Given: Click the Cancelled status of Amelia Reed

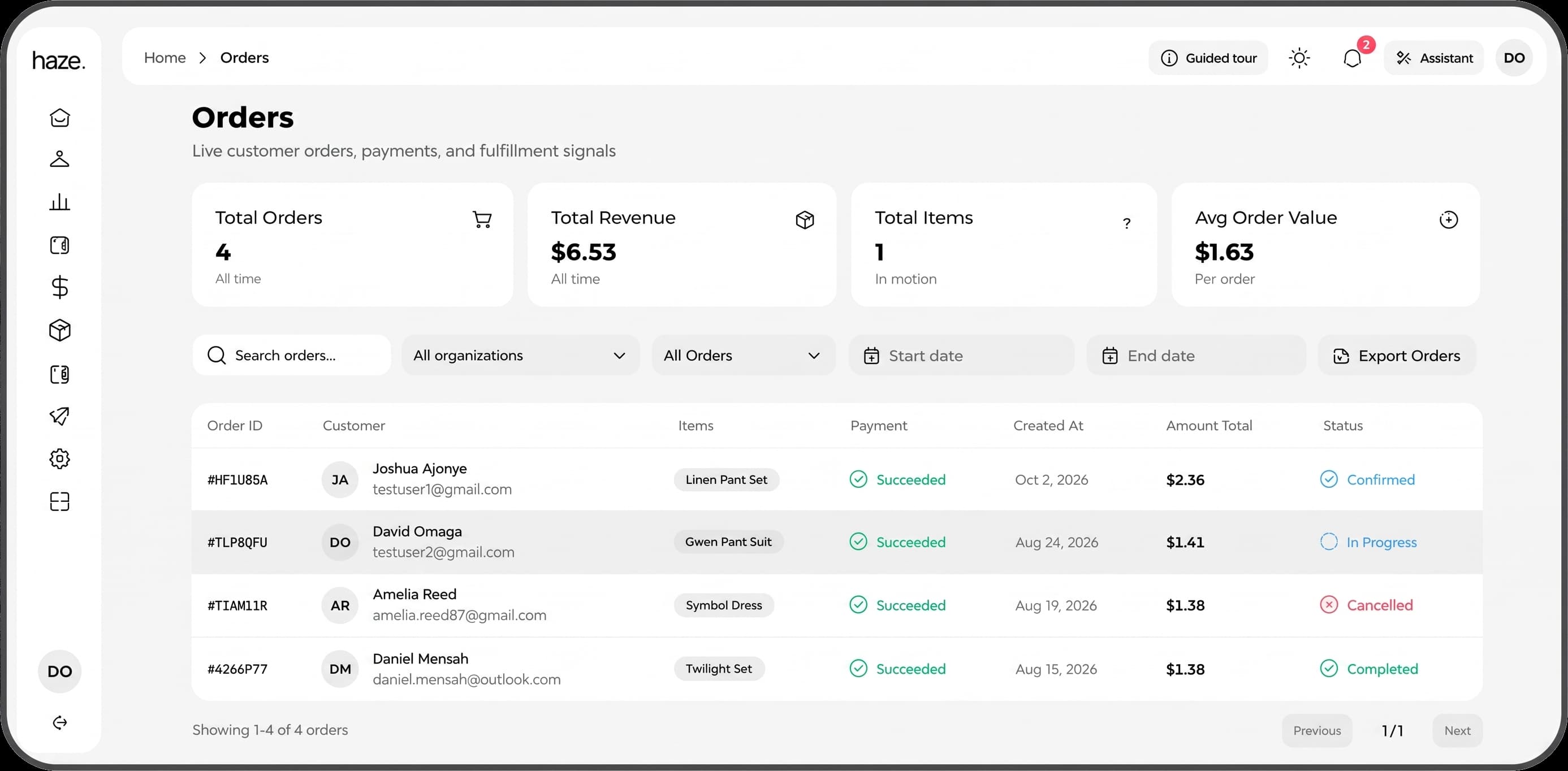Looking at the screenshot, I should [x=1367, y=605].
